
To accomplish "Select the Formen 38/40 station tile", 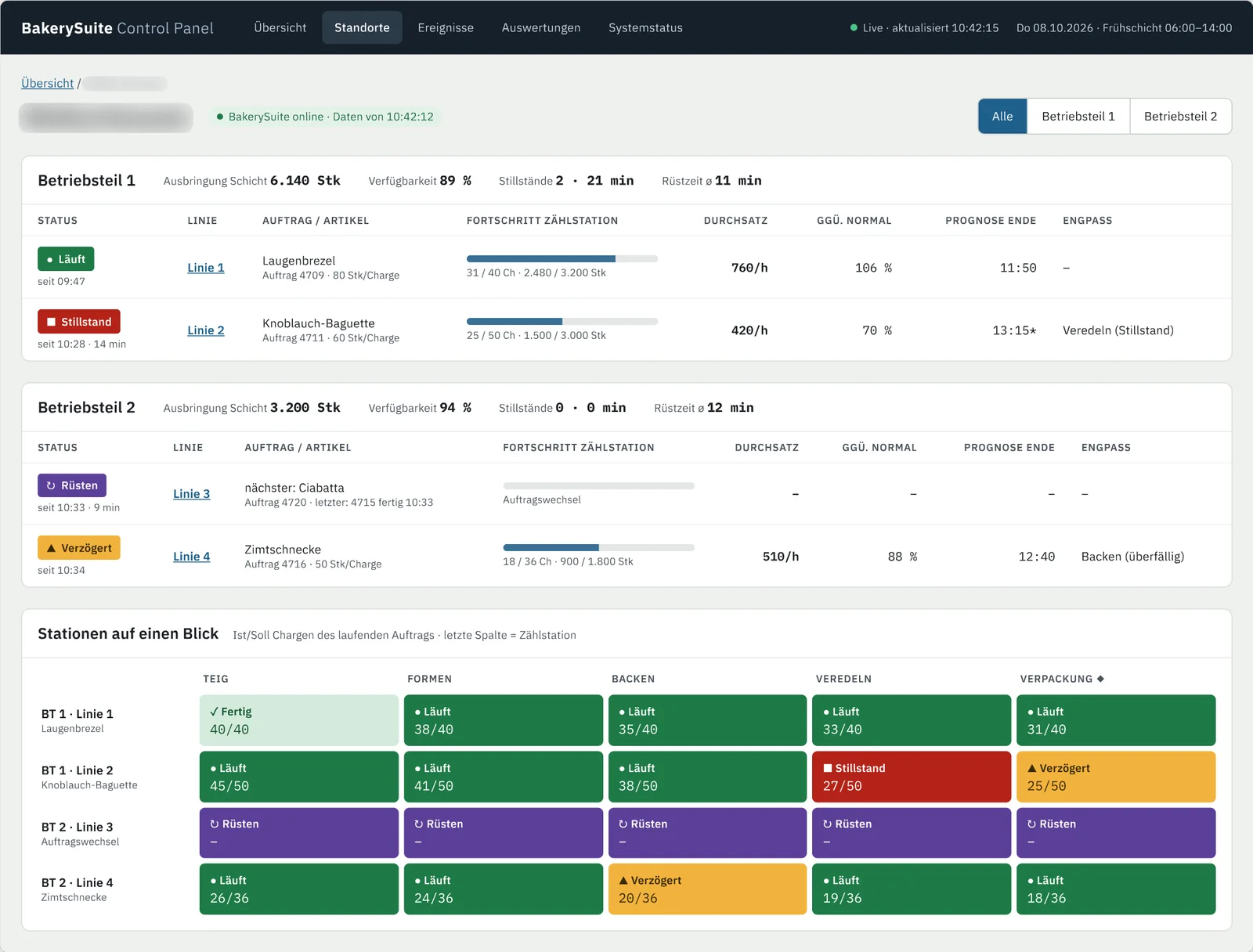I will point(504,720).
